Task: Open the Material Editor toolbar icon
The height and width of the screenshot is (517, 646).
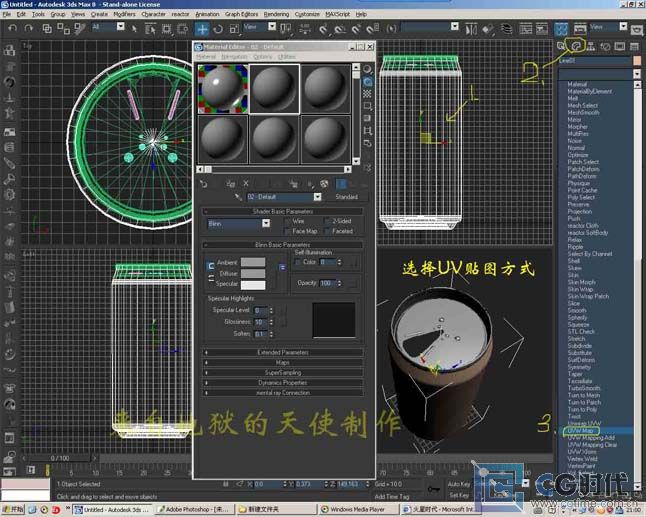Action: tap(561, 29)
